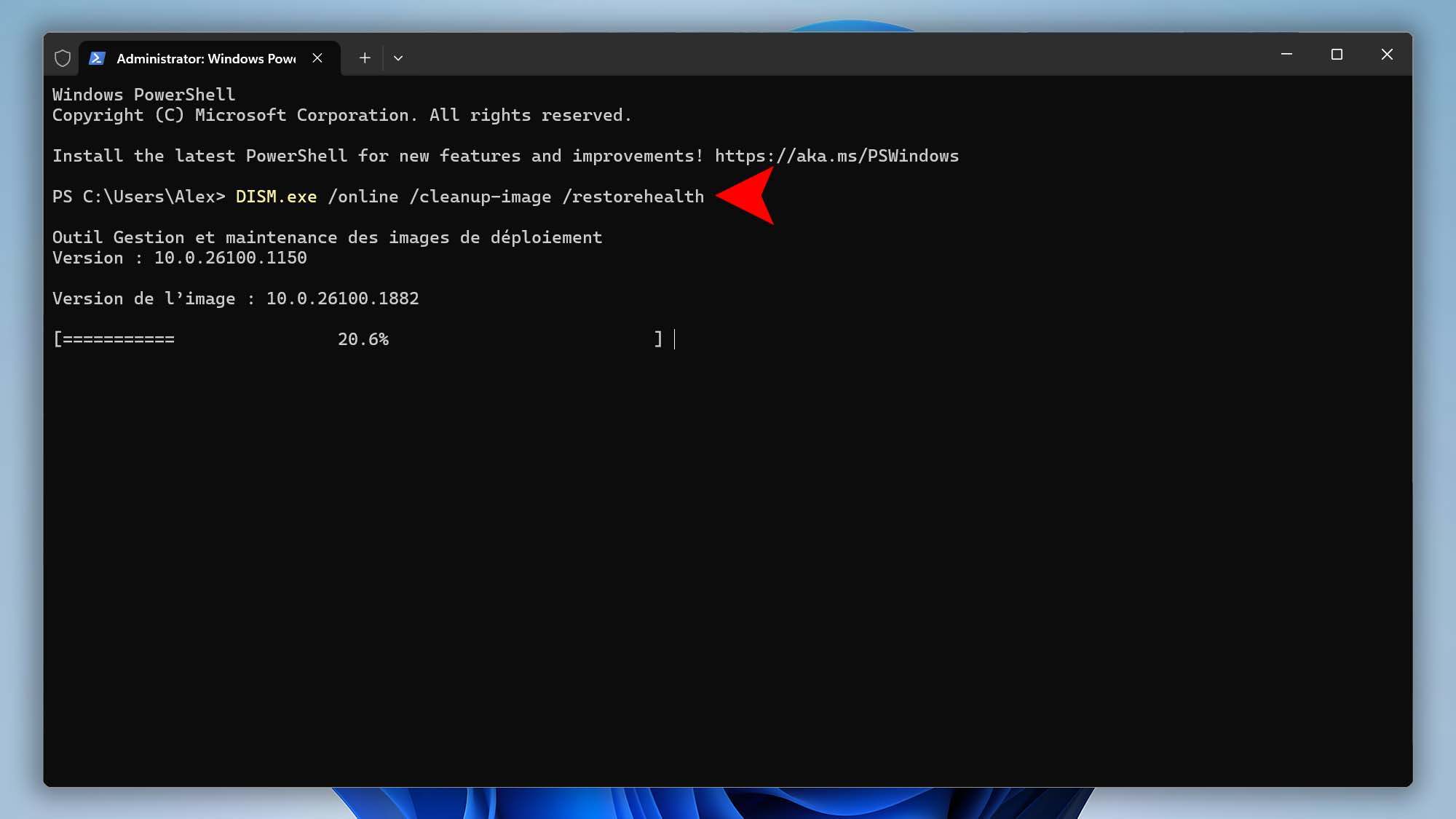Click the PS C:\Users\Alex> prompt

138,197
